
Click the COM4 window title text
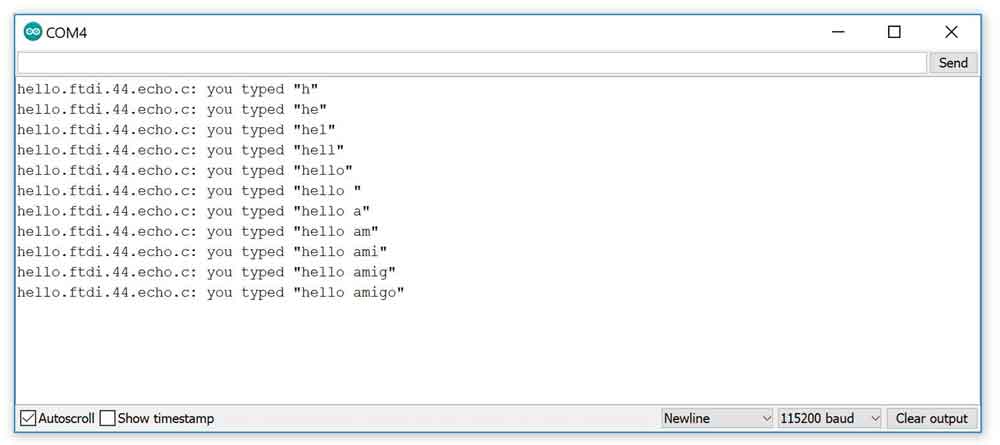(68, 32)
